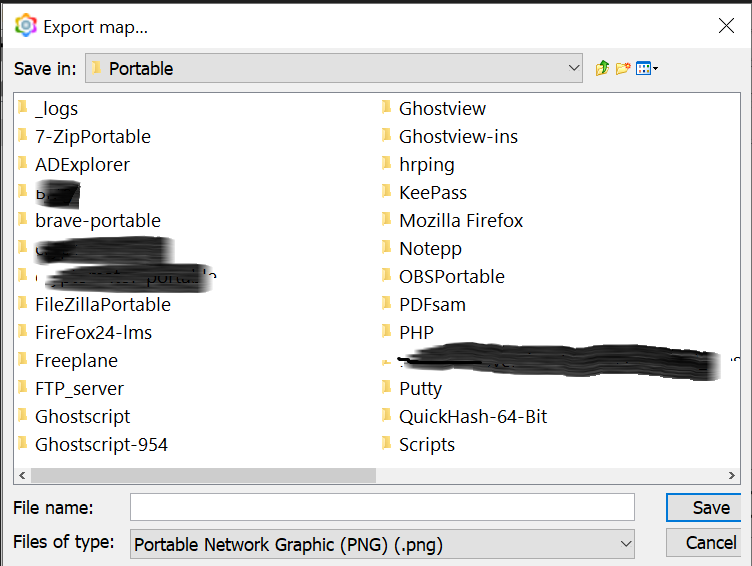This screenshot has width=752, height=566.
Task: Click the Save button
Action: click(x=704, y=507)
